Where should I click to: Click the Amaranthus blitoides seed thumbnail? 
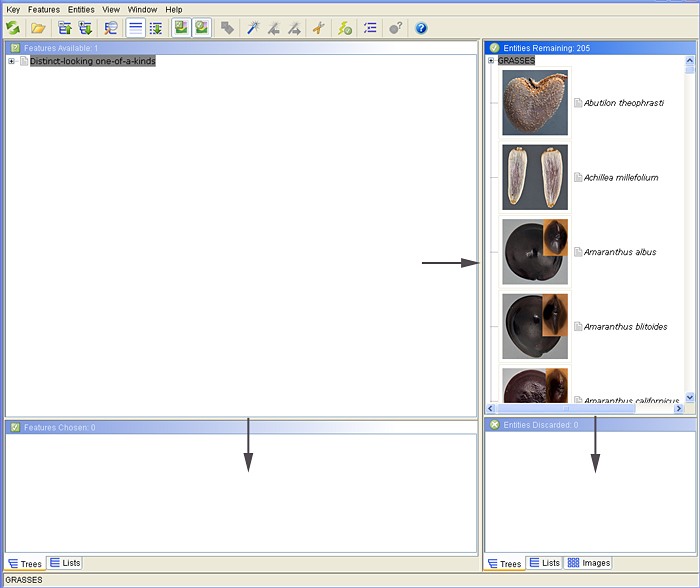(535, 326)
